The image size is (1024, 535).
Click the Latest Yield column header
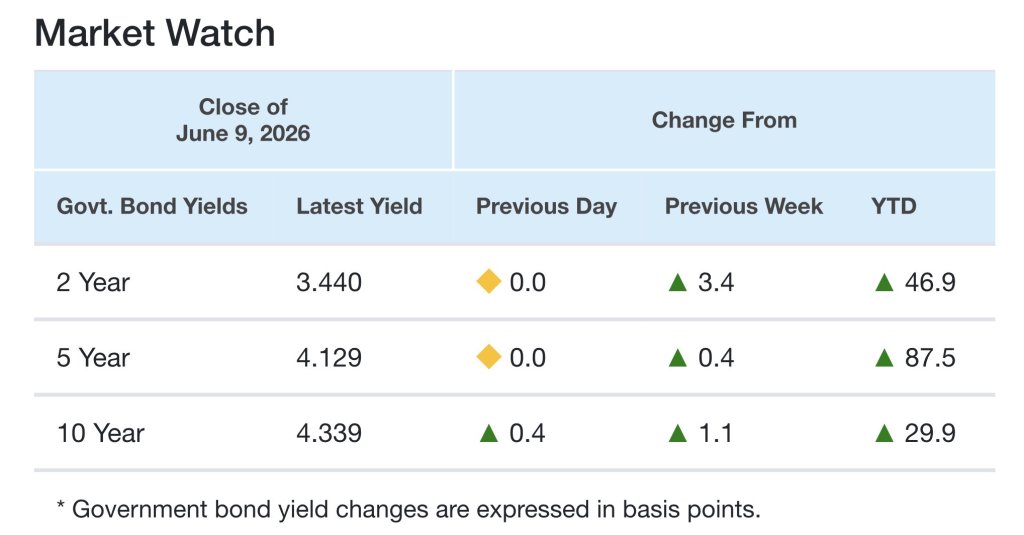359,206
